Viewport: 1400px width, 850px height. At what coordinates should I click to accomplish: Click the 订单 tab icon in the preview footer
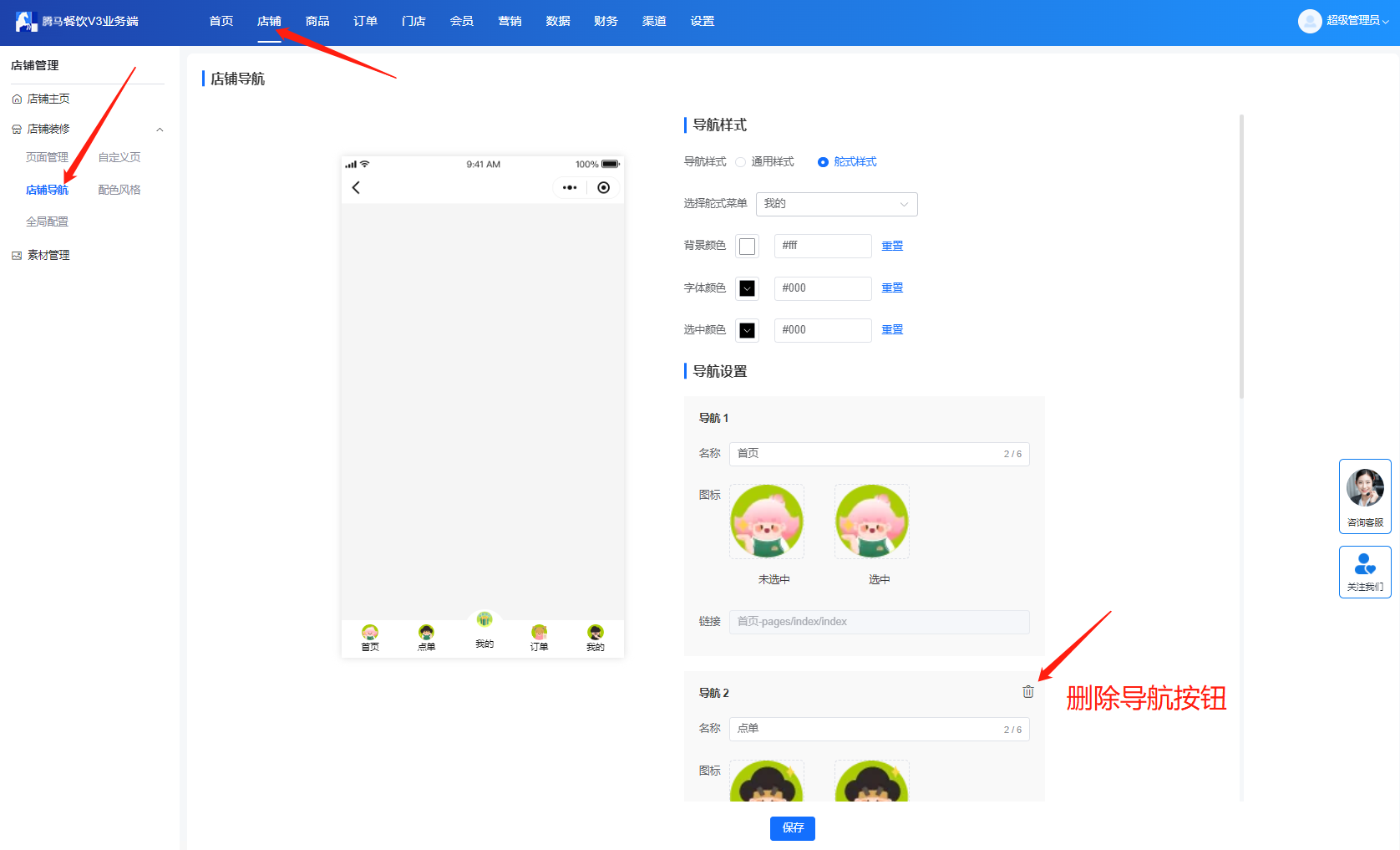pos(539,632)
